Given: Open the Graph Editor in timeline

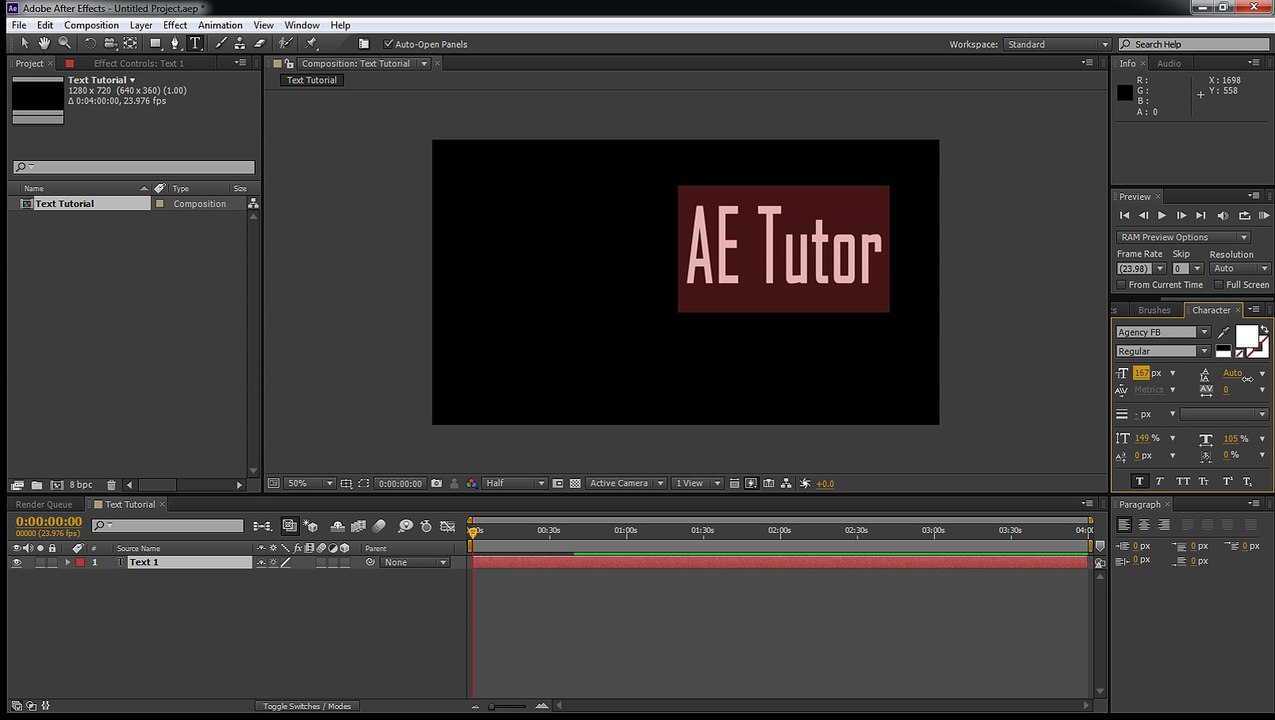Looking at the screenshot, I should [446, 525].
